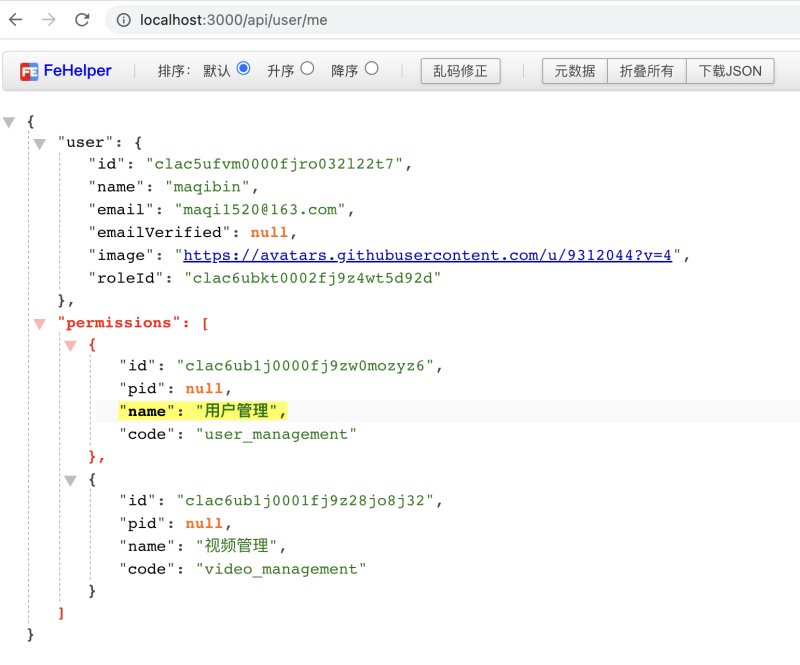
Task: Click the 下载JSON download button
Action: (730, 71)
